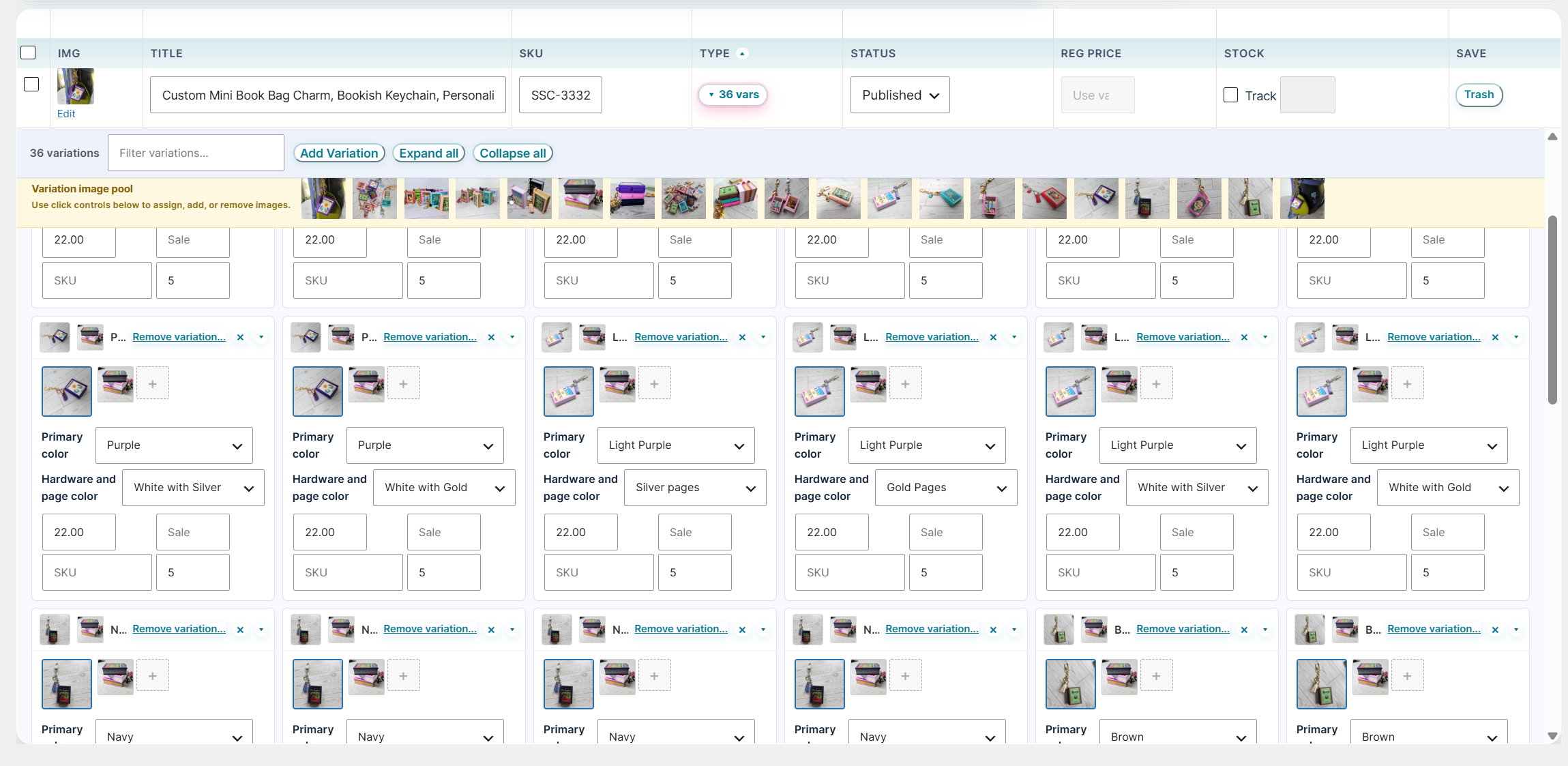Screen dimensions: 1568x766
Task: Click the regular price field in product row
Action: (x=1098, y=95)
